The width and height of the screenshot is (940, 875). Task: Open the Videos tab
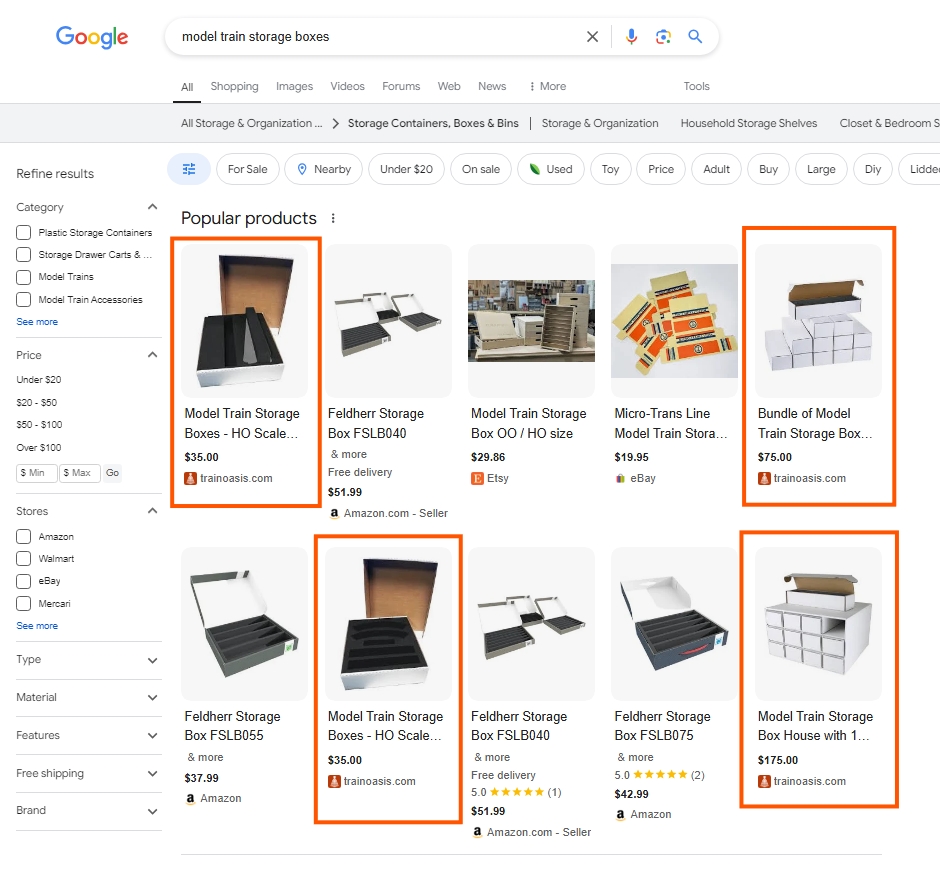pos(347,86)
